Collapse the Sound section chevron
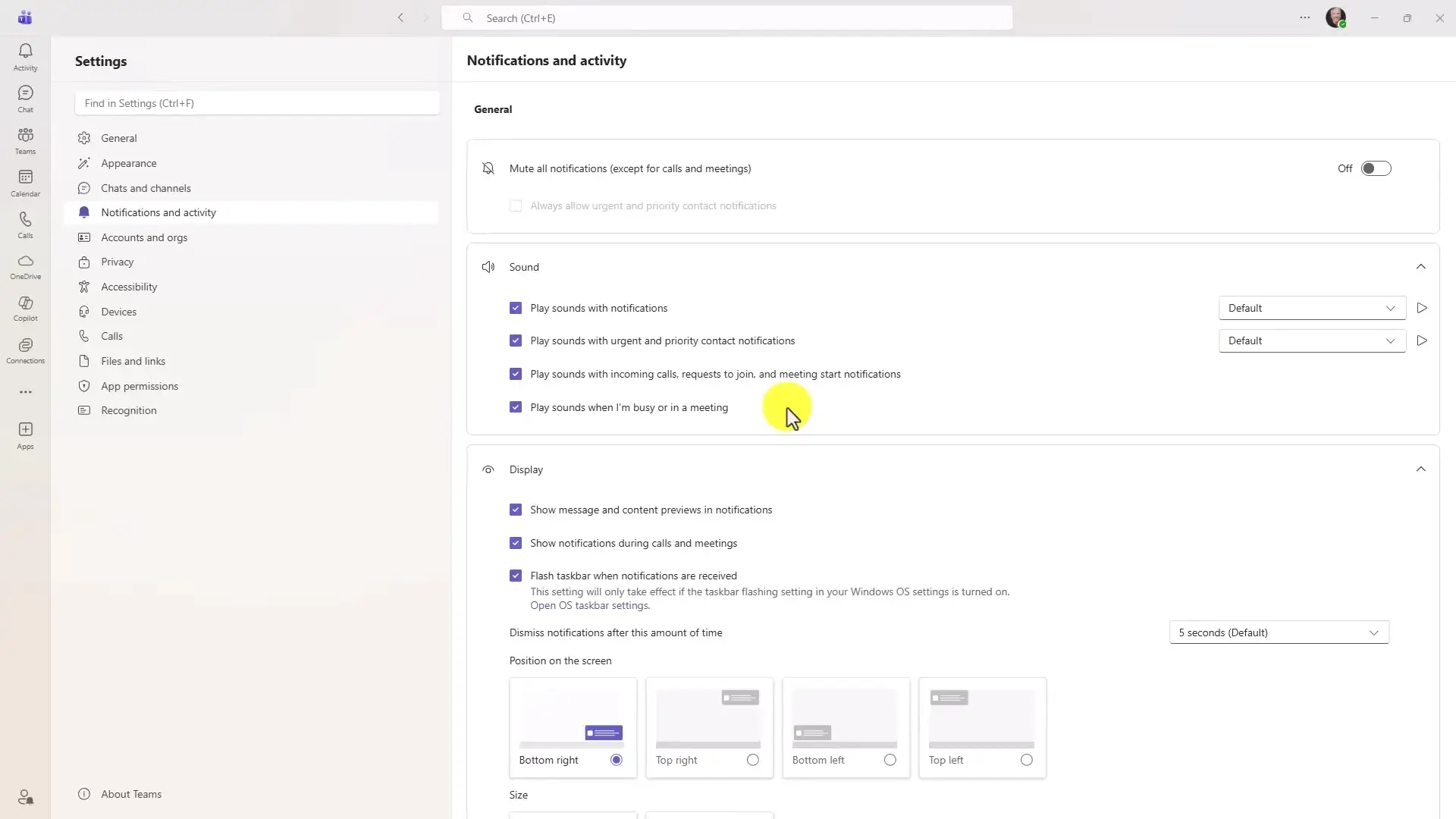Image resolution: width=1456 pixels, height=819 pixels. pos(1420,267)
